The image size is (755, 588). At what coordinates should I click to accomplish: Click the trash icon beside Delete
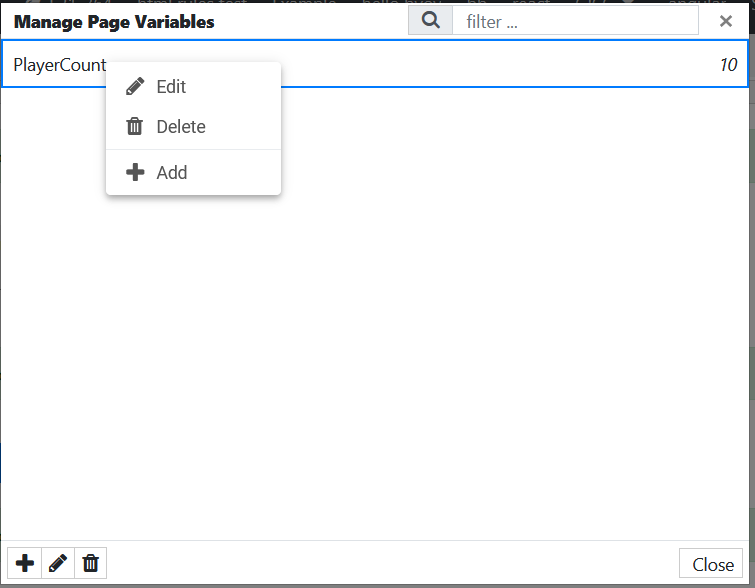pyautogui.click(x=134, y=127)
